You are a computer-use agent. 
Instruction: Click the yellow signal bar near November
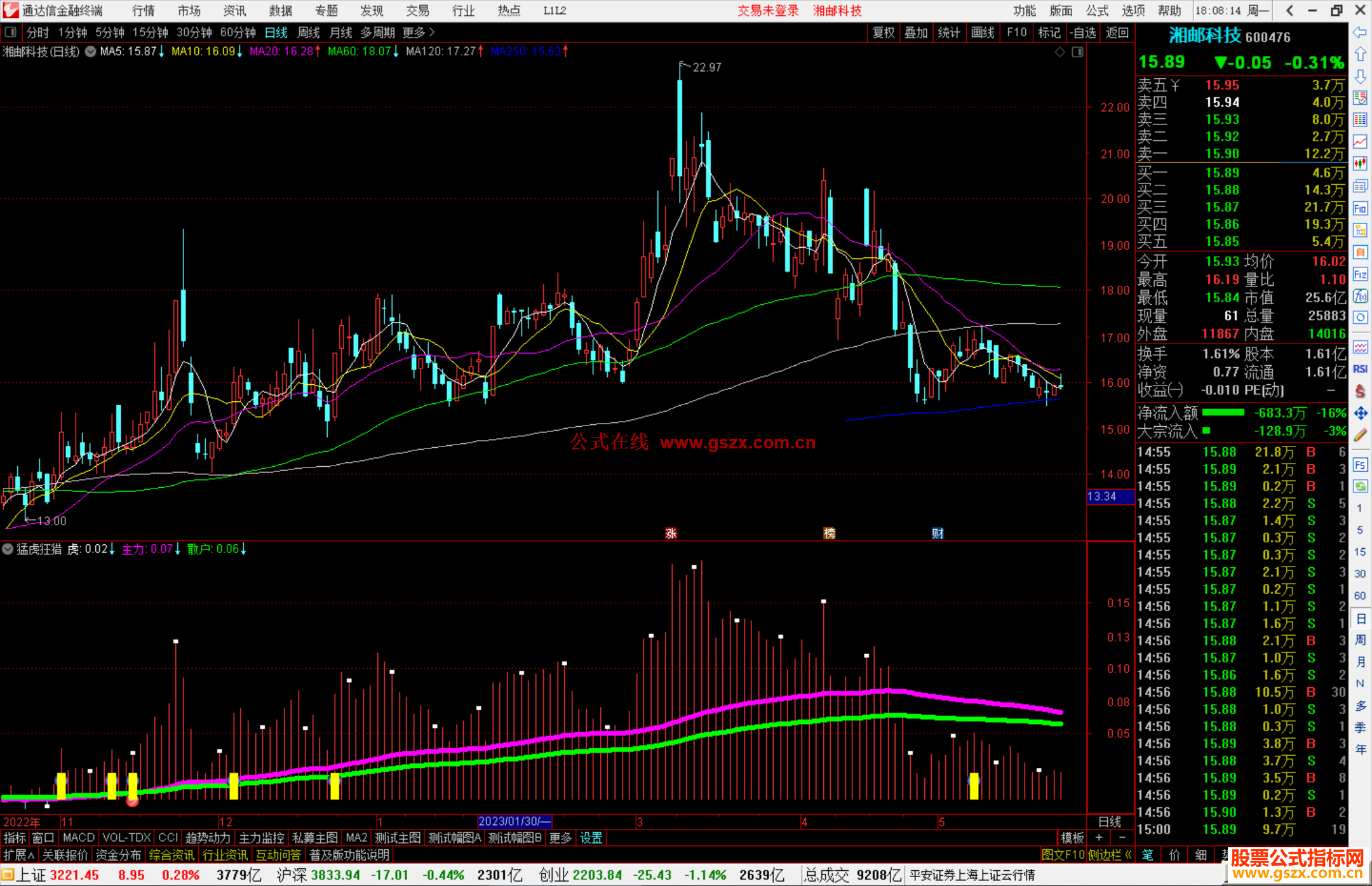62,786
